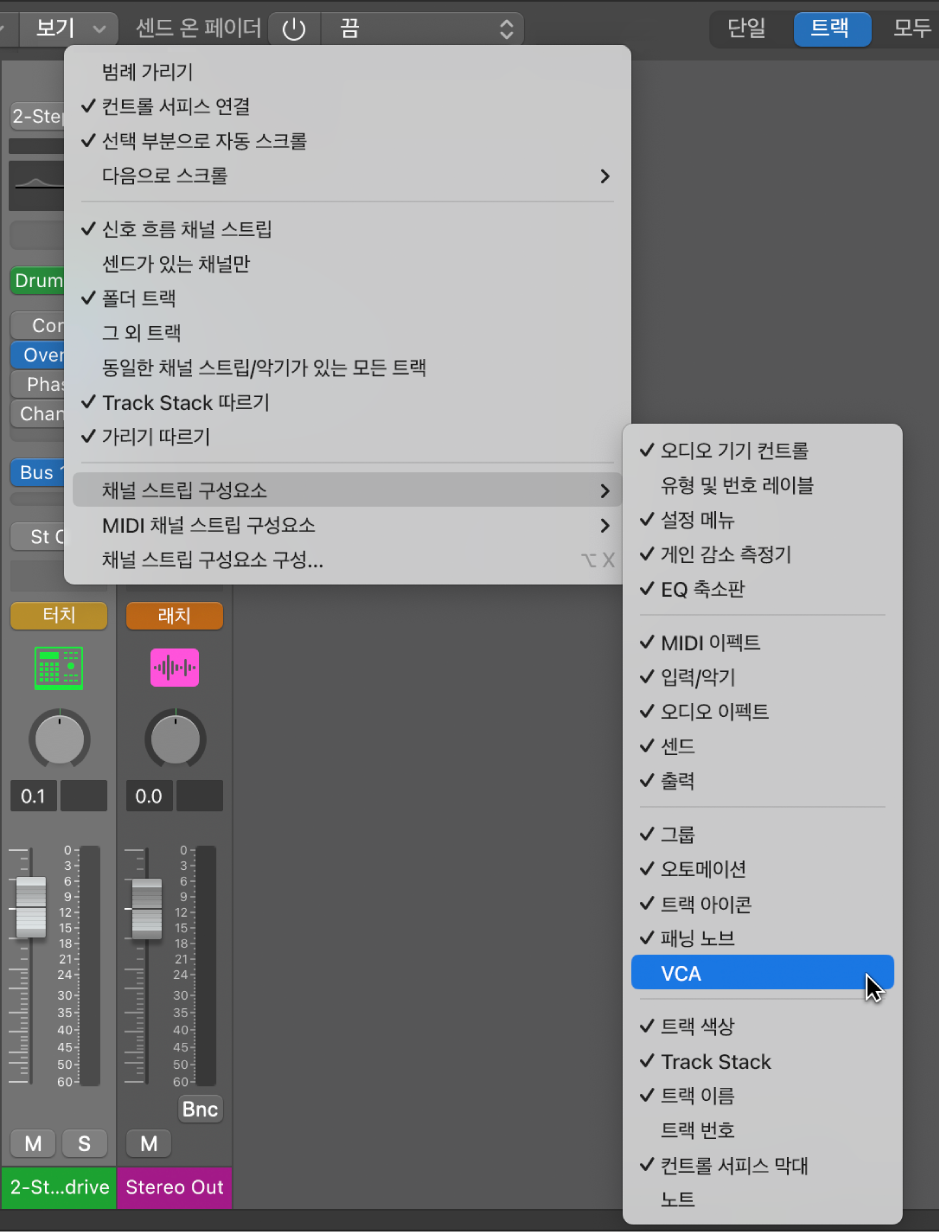Click the Bnc icon on the Stereo Out channel
The image size is (939, 1232).
tap(200, 1108)
